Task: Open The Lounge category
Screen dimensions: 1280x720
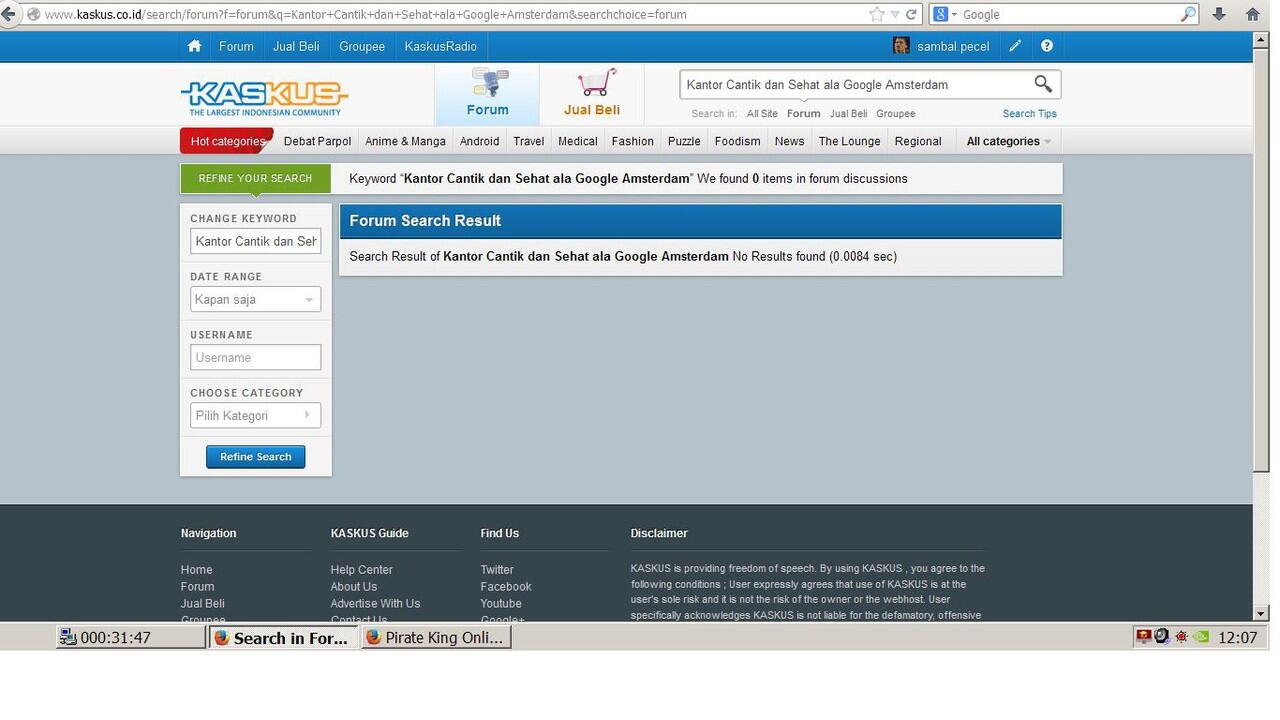Action: pyautogui.click(x=849, y=141)
